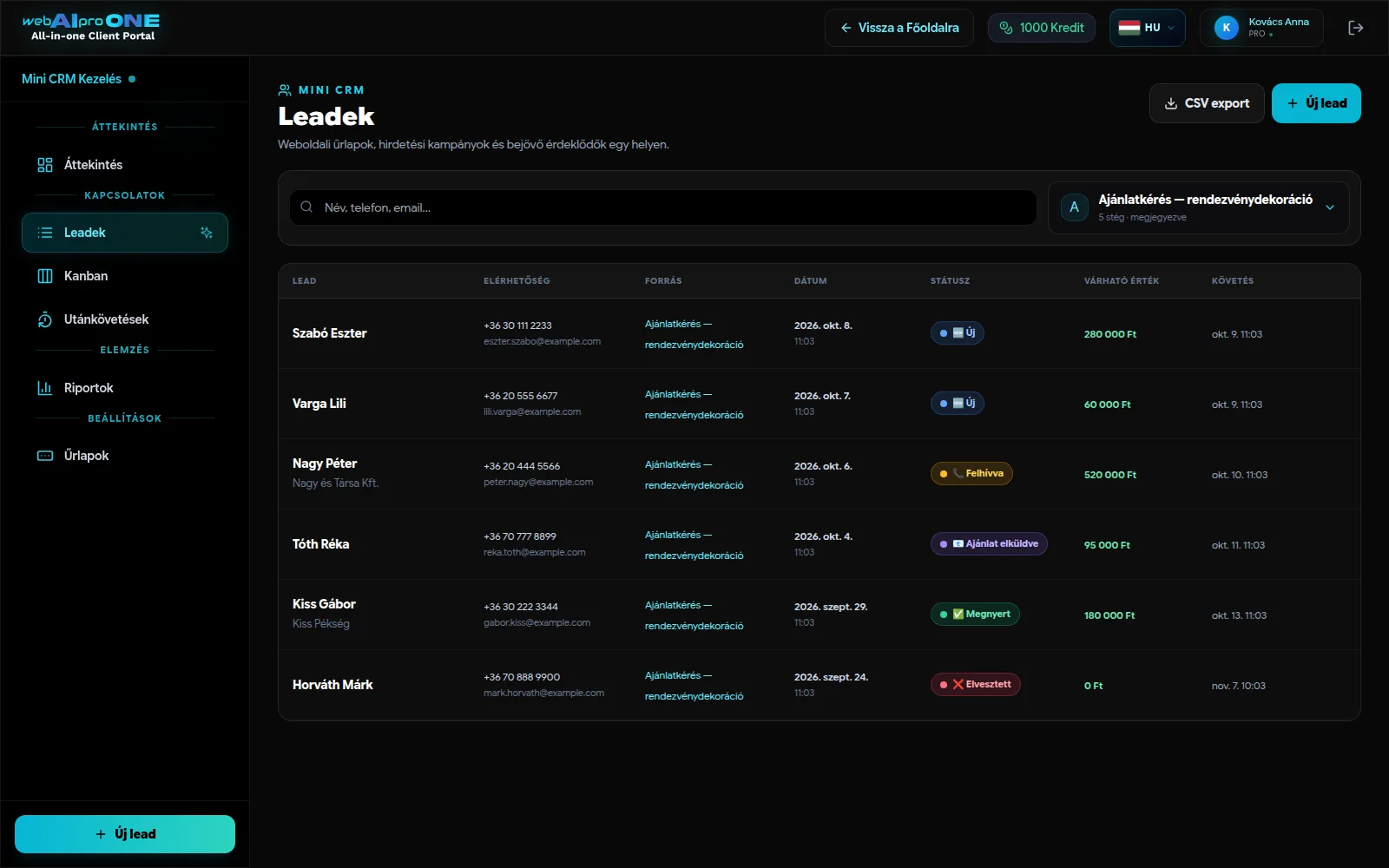Open the HU language dropdown

point(1147,28)
